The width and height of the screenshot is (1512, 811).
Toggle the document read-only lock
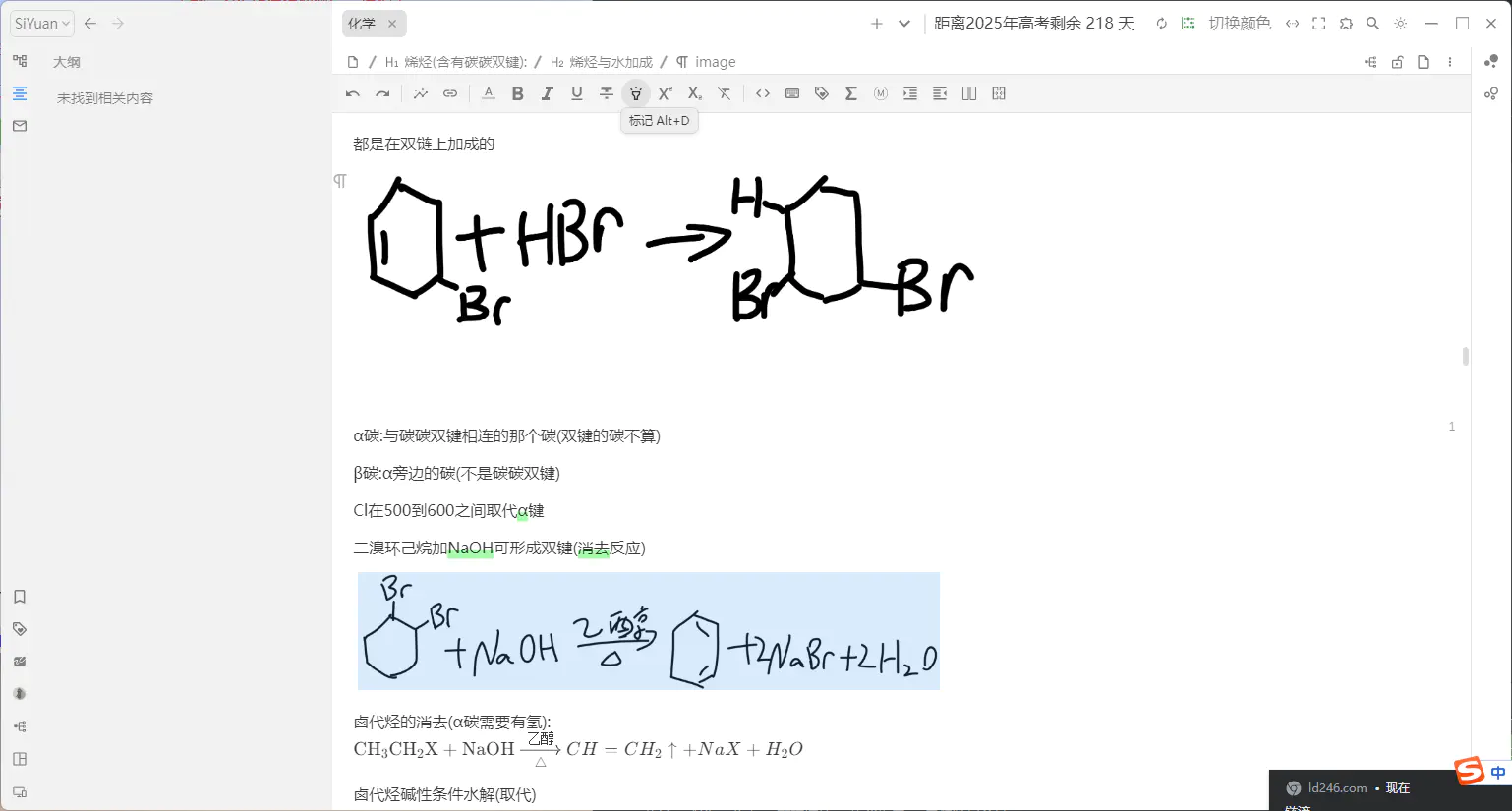click(x=1397, y=62)
